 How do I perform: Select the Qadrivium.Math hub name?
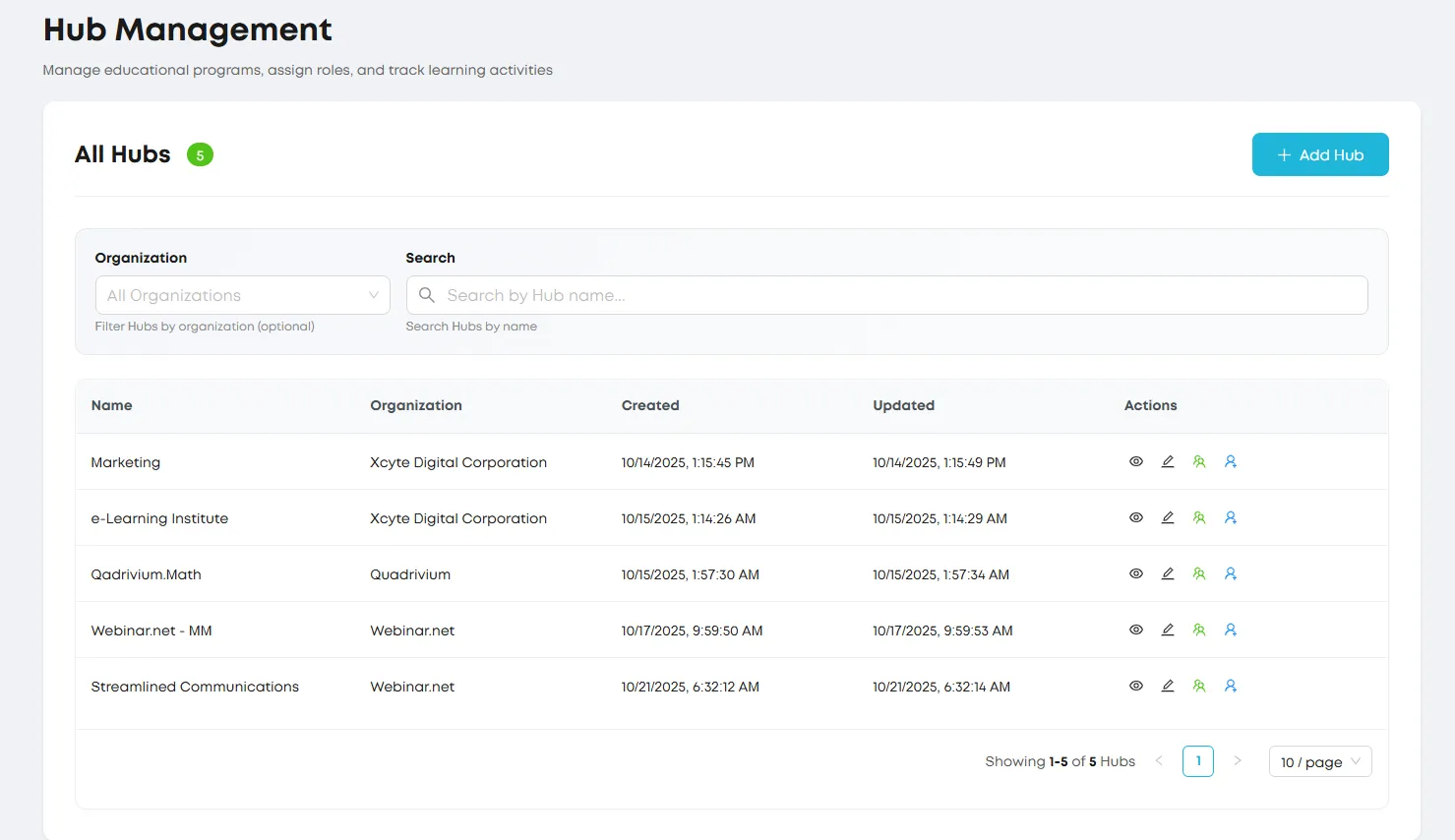click(x=146, y=574)
